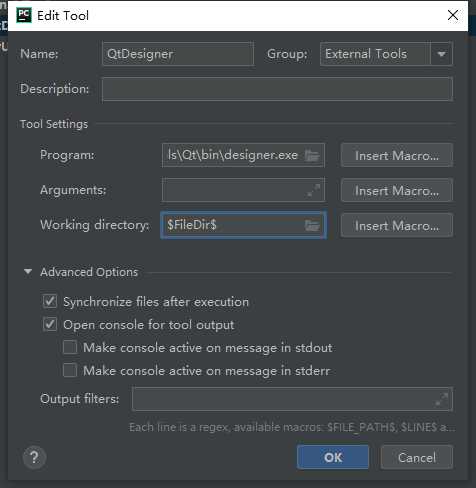Screen dimensions: 476x488
Task: Confirm changes with OK button
Action: pos(333,457)
